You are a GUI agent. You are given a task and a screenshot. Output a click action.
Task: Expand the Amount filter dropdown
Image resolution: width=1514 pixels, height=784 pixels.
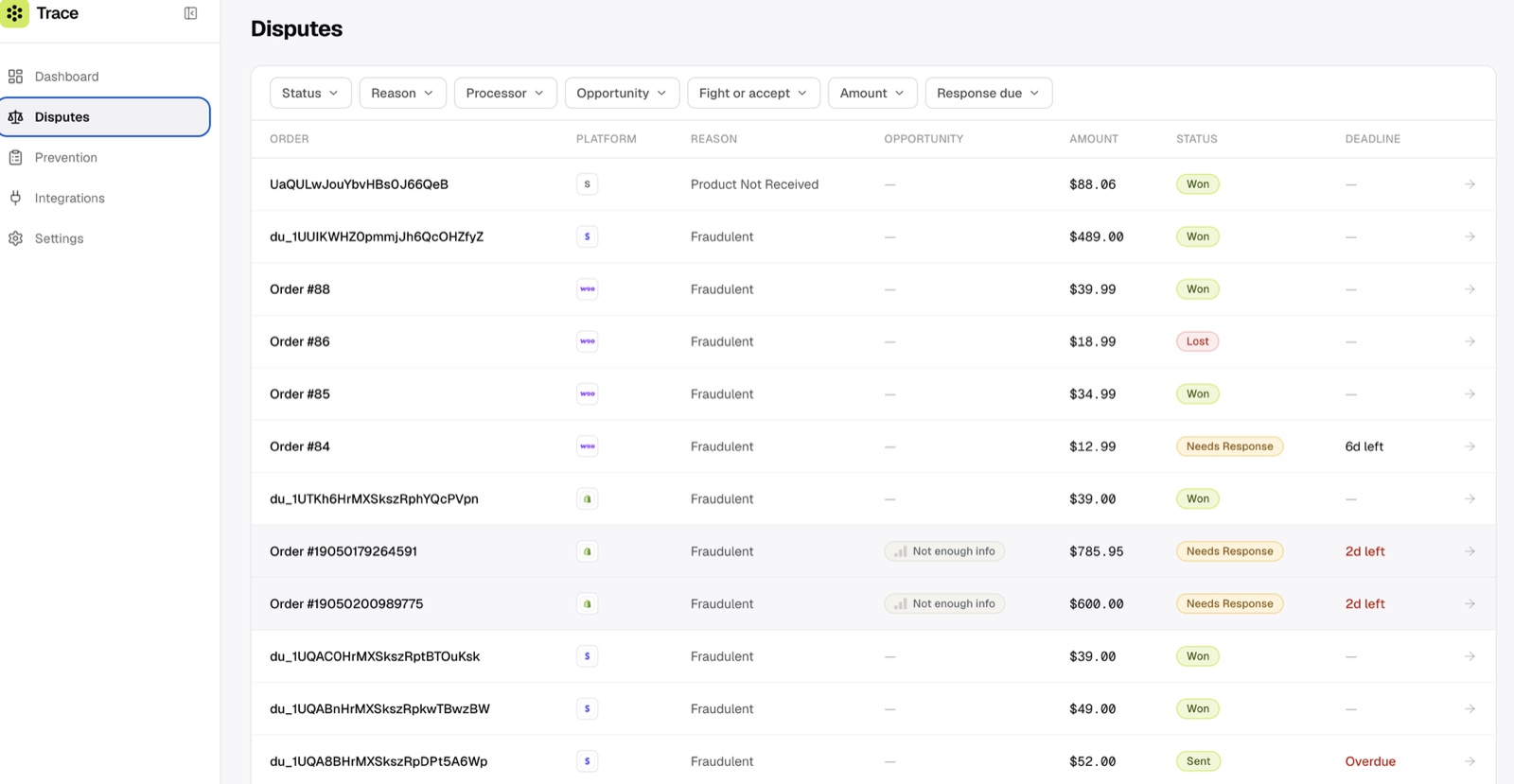pyautogui.click(x=872, y=93)
